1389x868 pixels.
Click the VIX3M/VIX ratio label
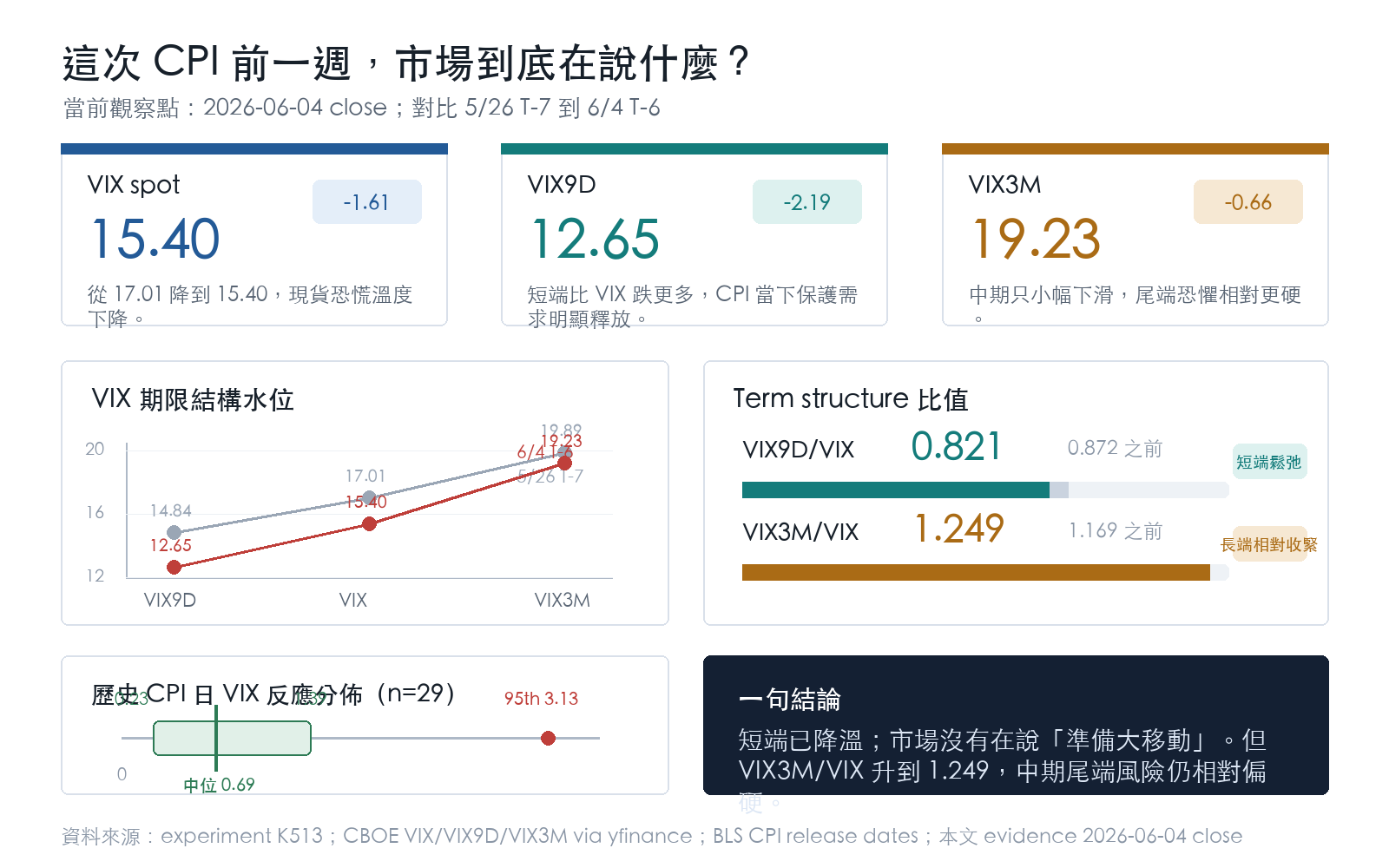[800, 532]
